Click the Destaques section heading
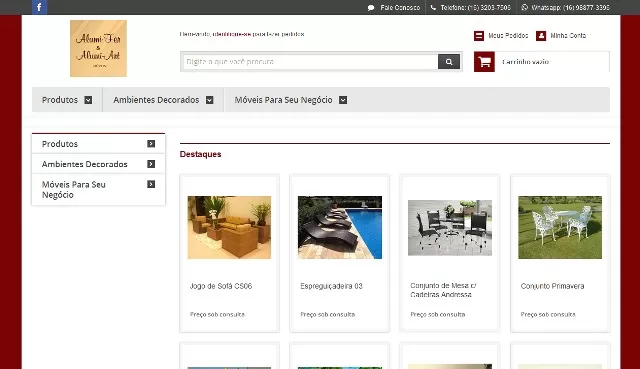The width and height of the screenshot is (640, 369). [200, 154]
